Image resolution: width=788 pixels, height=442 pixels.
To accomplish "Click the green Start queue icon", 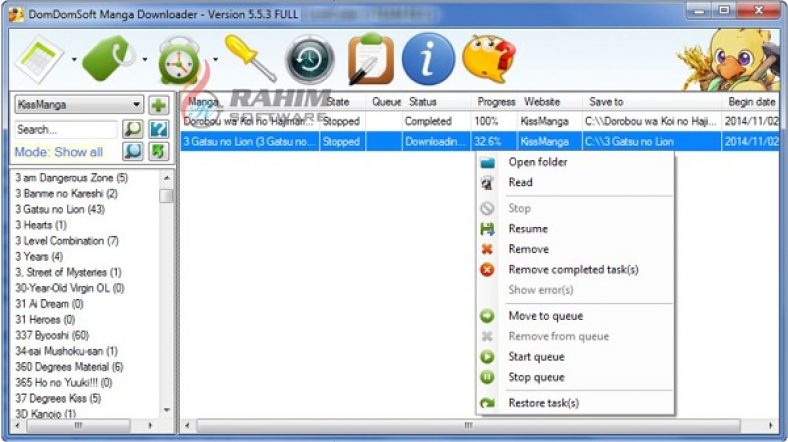I will tap(487, 357).
